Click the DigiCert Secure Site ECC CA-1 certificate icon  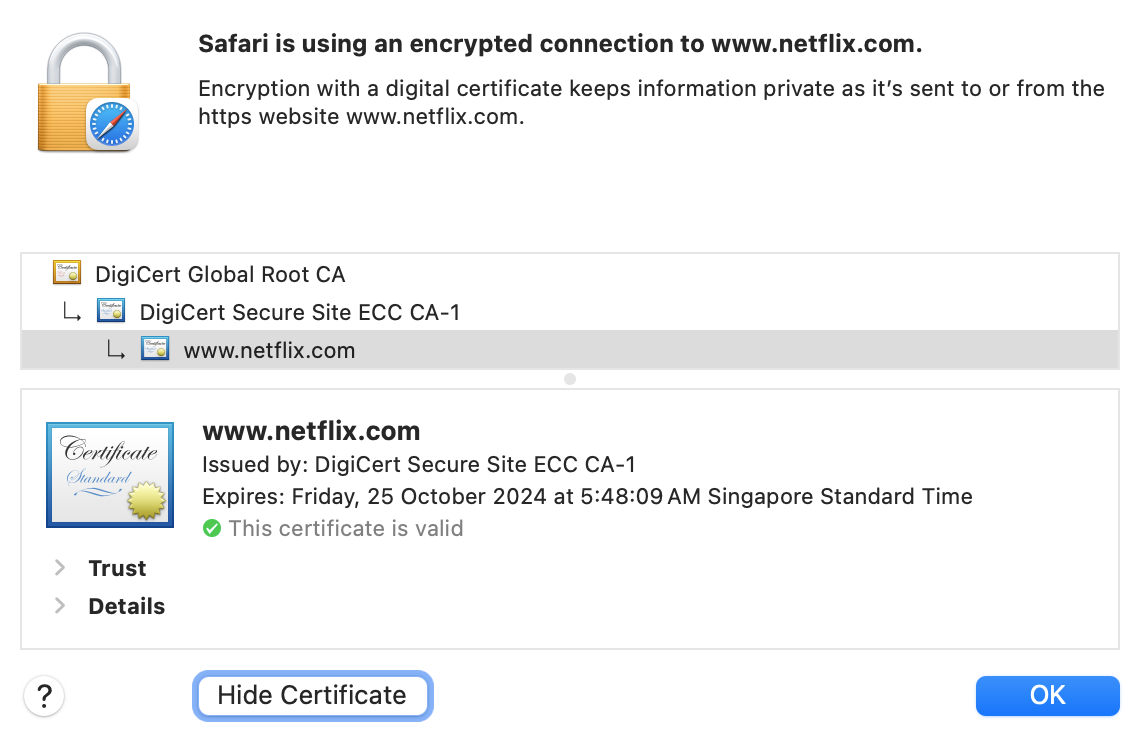(x=111, y=311)
